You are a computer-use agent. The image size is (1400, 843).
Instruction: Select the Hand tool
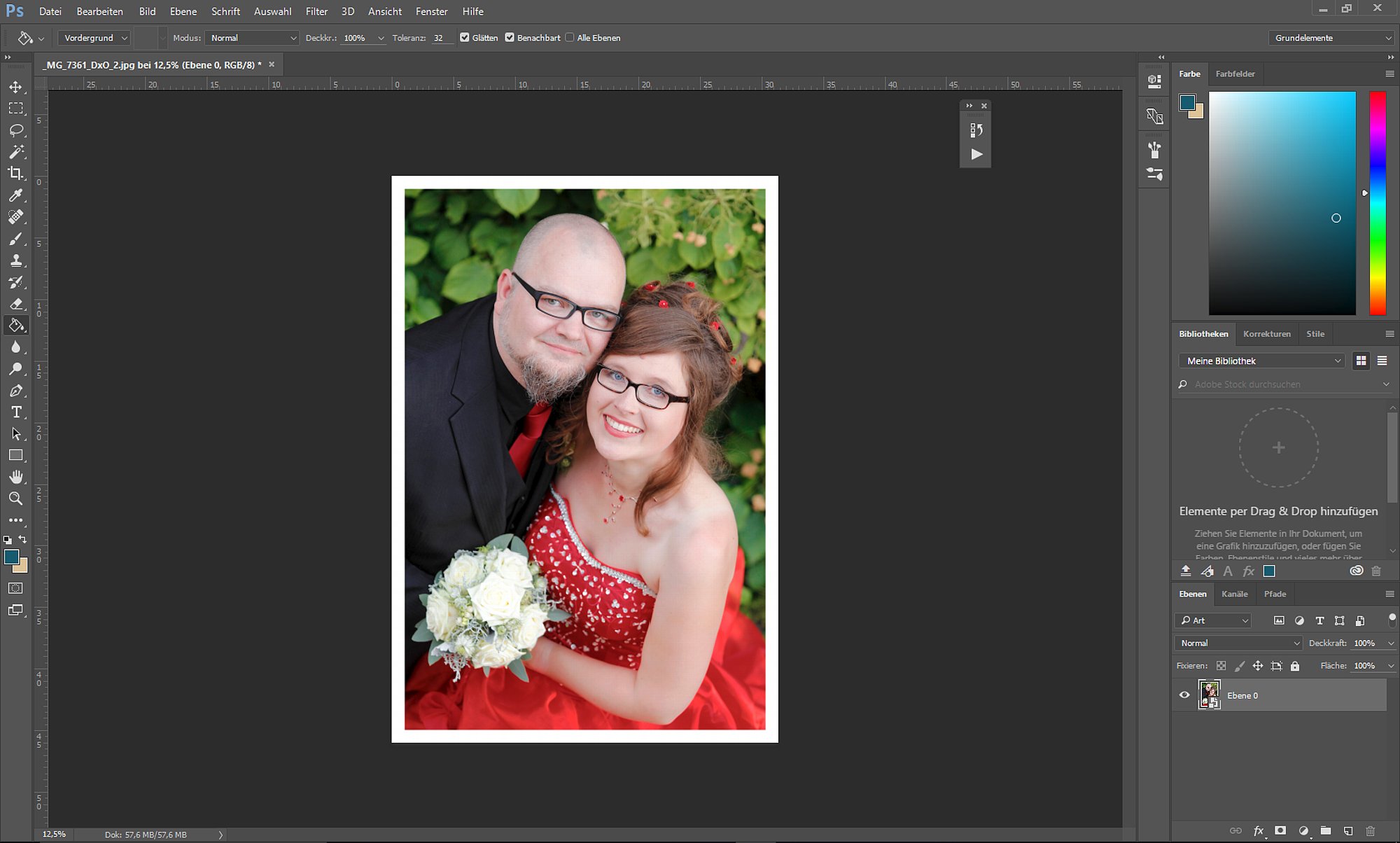[x=15, y=477]
